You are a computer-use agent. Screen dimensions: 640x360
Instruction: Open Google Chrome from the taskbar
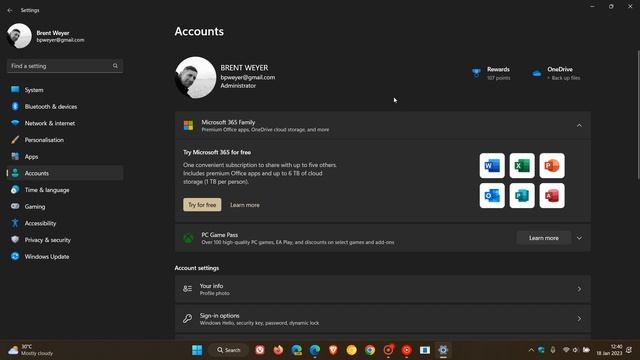[x=370, y=350]
